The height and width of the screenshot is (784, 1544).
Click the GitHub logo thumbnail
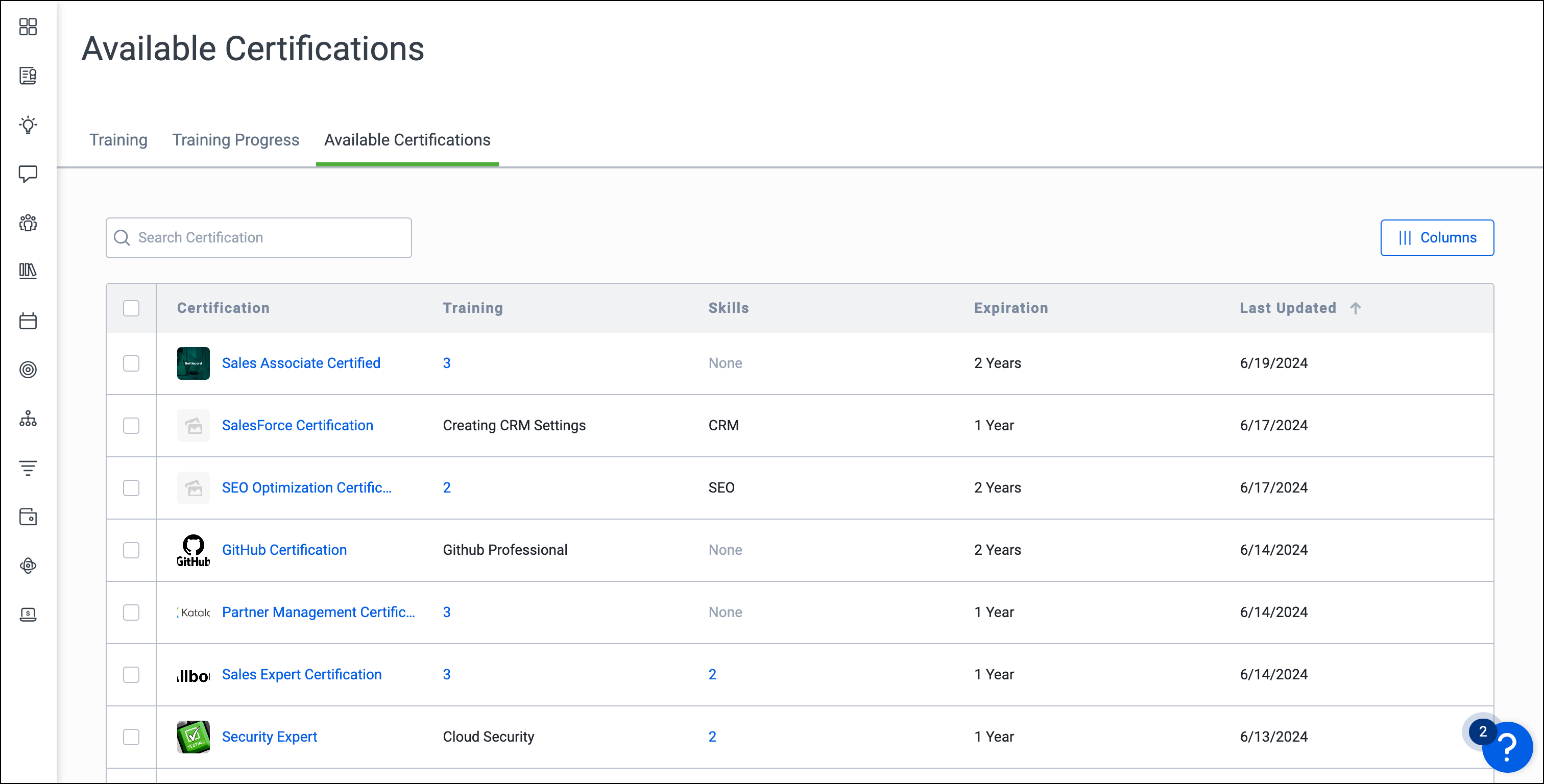[193, 550]
